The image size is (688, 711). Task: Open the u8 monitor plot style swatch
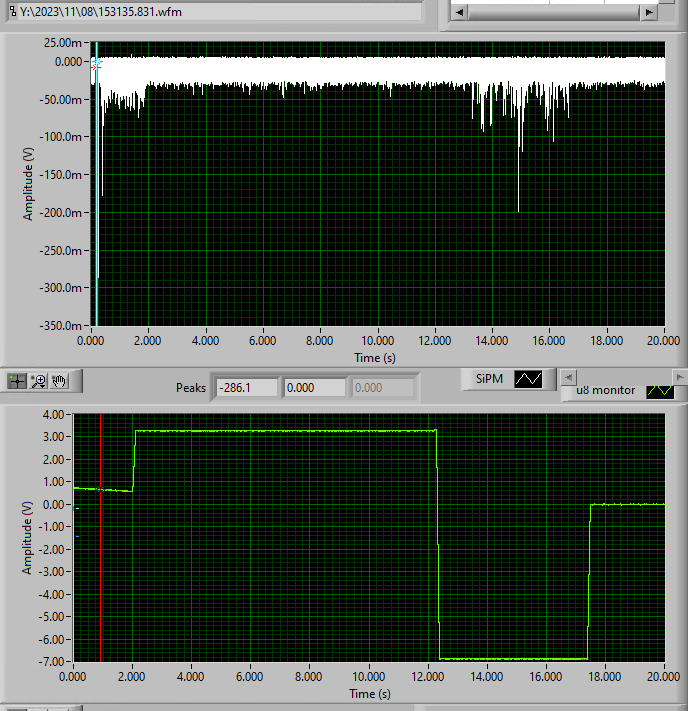click(x=660, y=391)
